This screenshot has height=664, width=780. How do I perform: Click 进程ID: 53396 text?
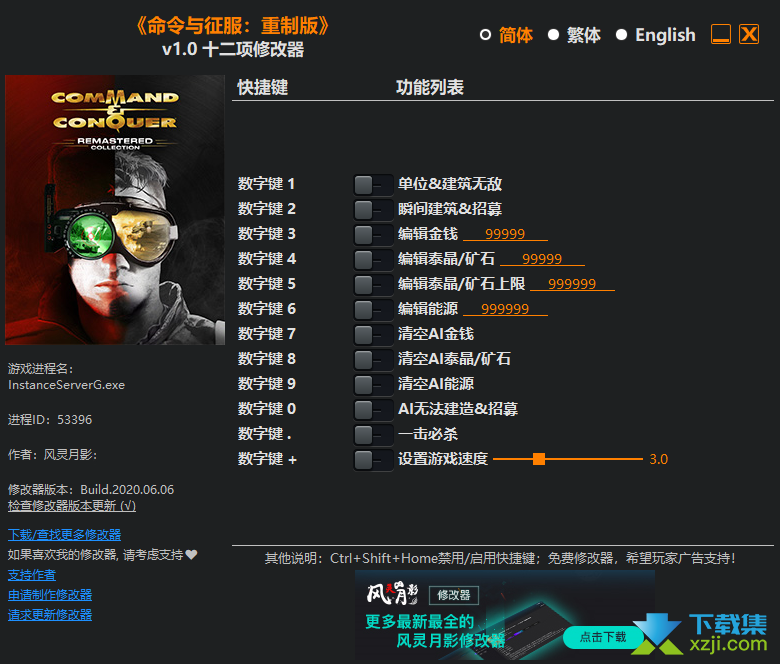50,420
